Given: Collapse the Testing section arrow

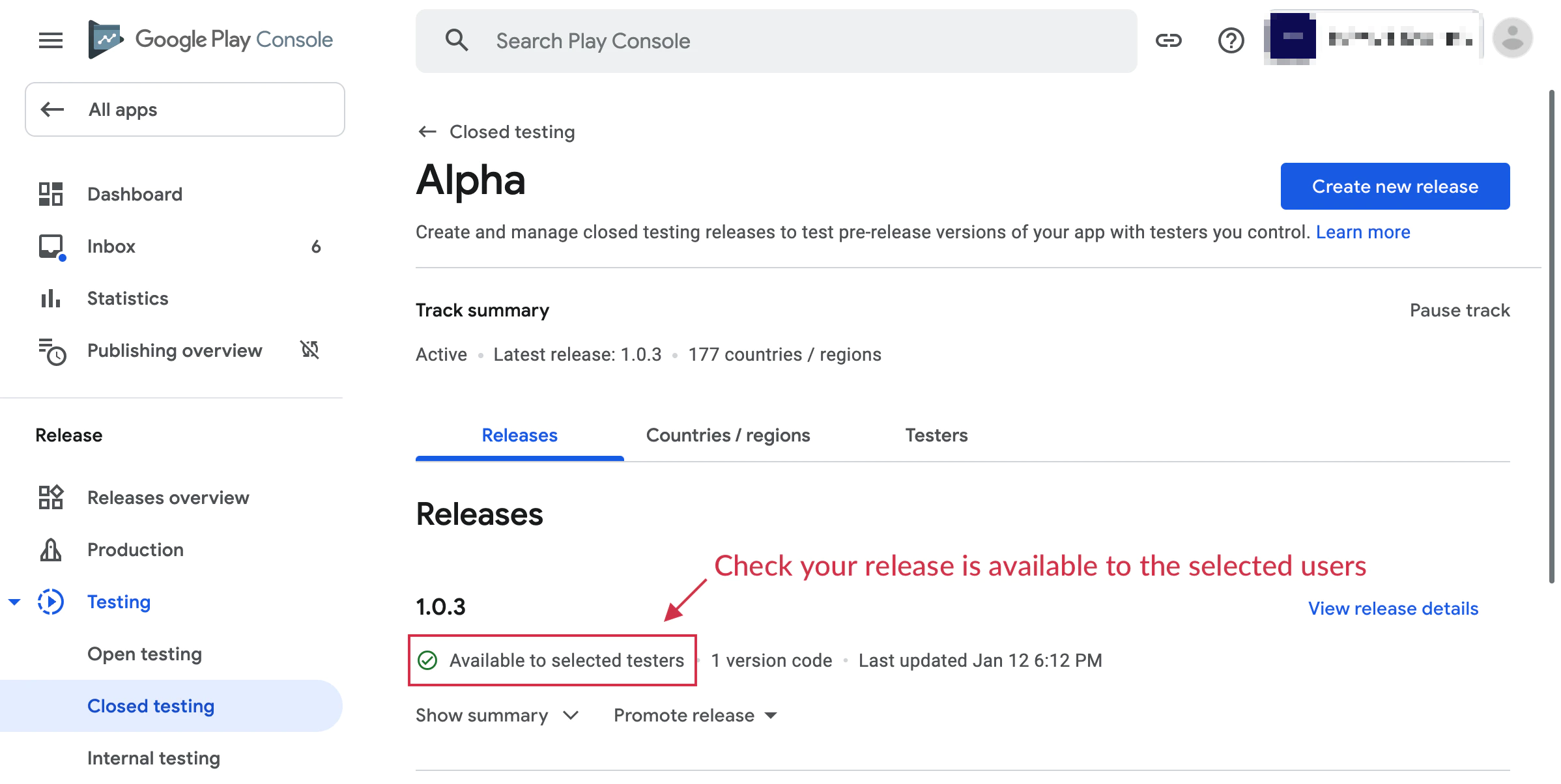Looking at the screenshot, I should [14, 602].
